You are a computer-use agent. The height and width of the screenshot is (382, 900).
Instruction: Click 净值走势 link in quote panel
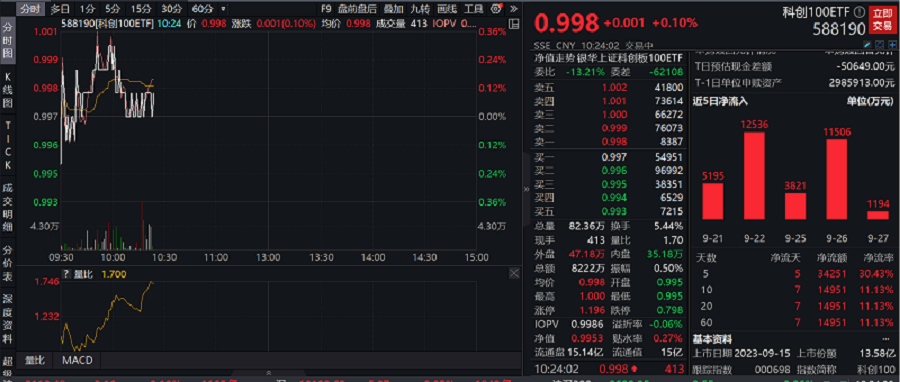click(x=554, y=58)
